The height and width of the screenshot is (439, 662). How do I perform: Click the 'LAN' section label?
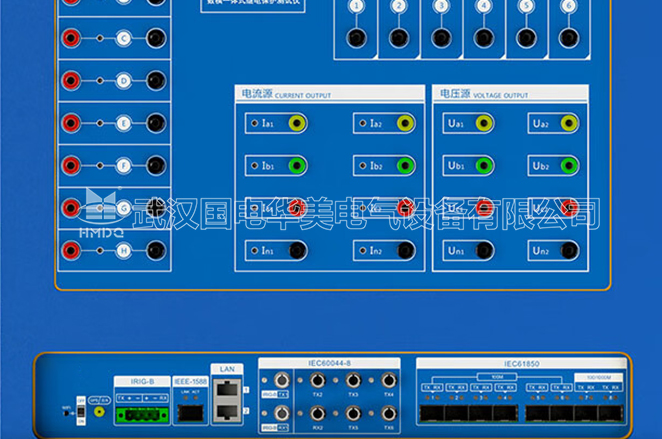point(227,369)
